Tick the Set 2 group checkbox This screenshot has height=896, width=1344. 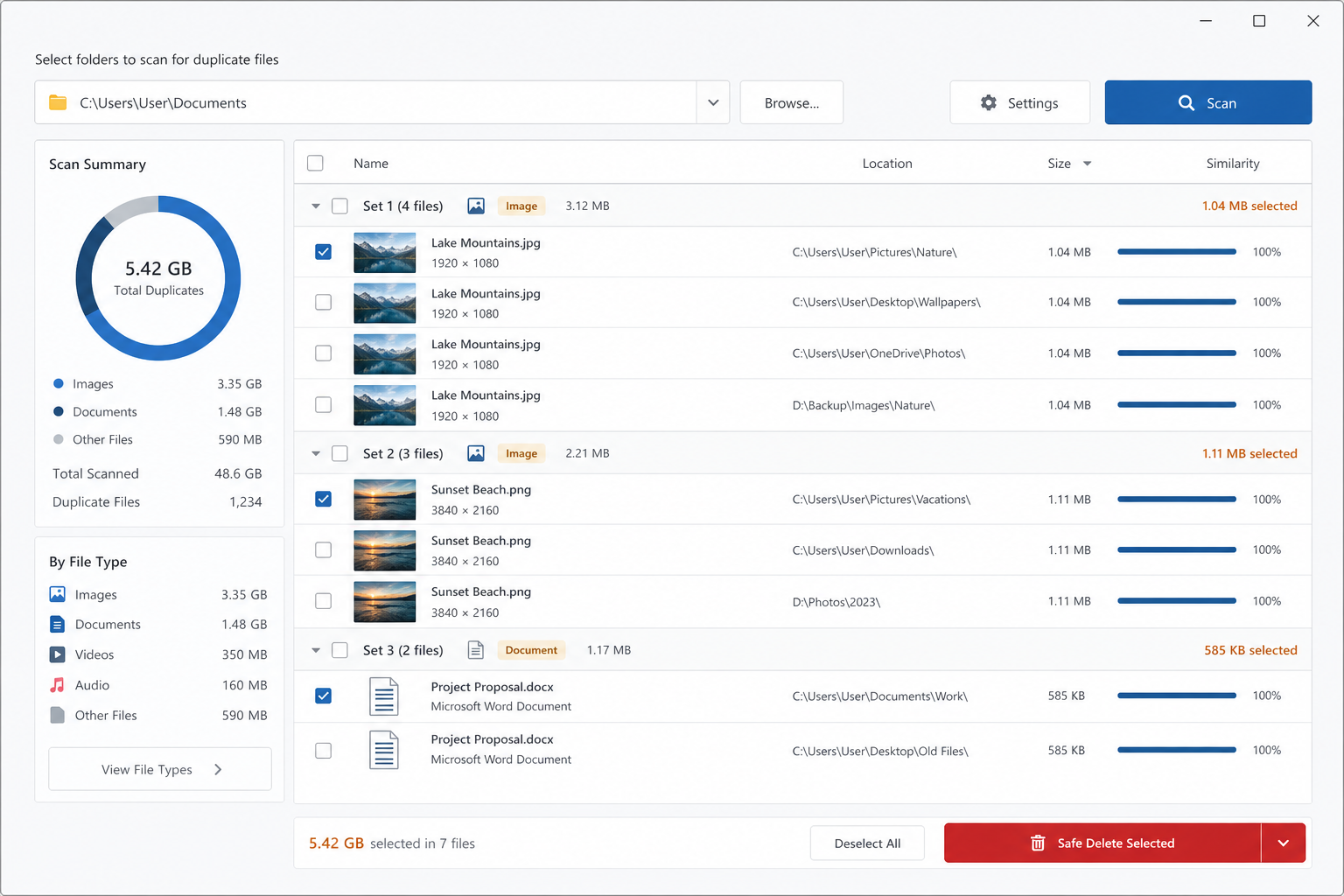pos(340,453)
